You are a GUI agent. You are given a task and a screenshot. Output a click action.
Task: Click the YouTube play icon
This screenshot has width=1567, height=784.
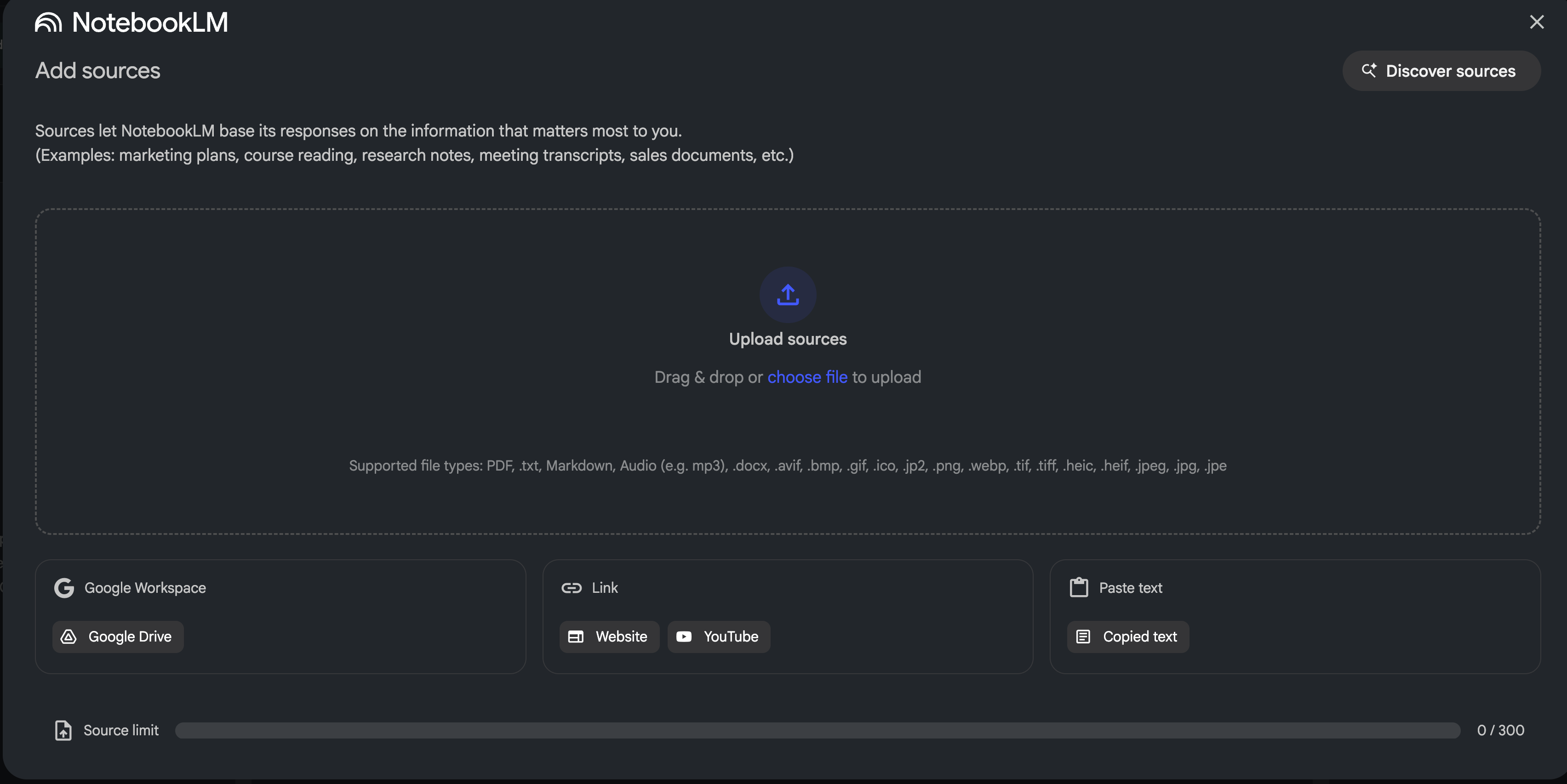(684, 636)
